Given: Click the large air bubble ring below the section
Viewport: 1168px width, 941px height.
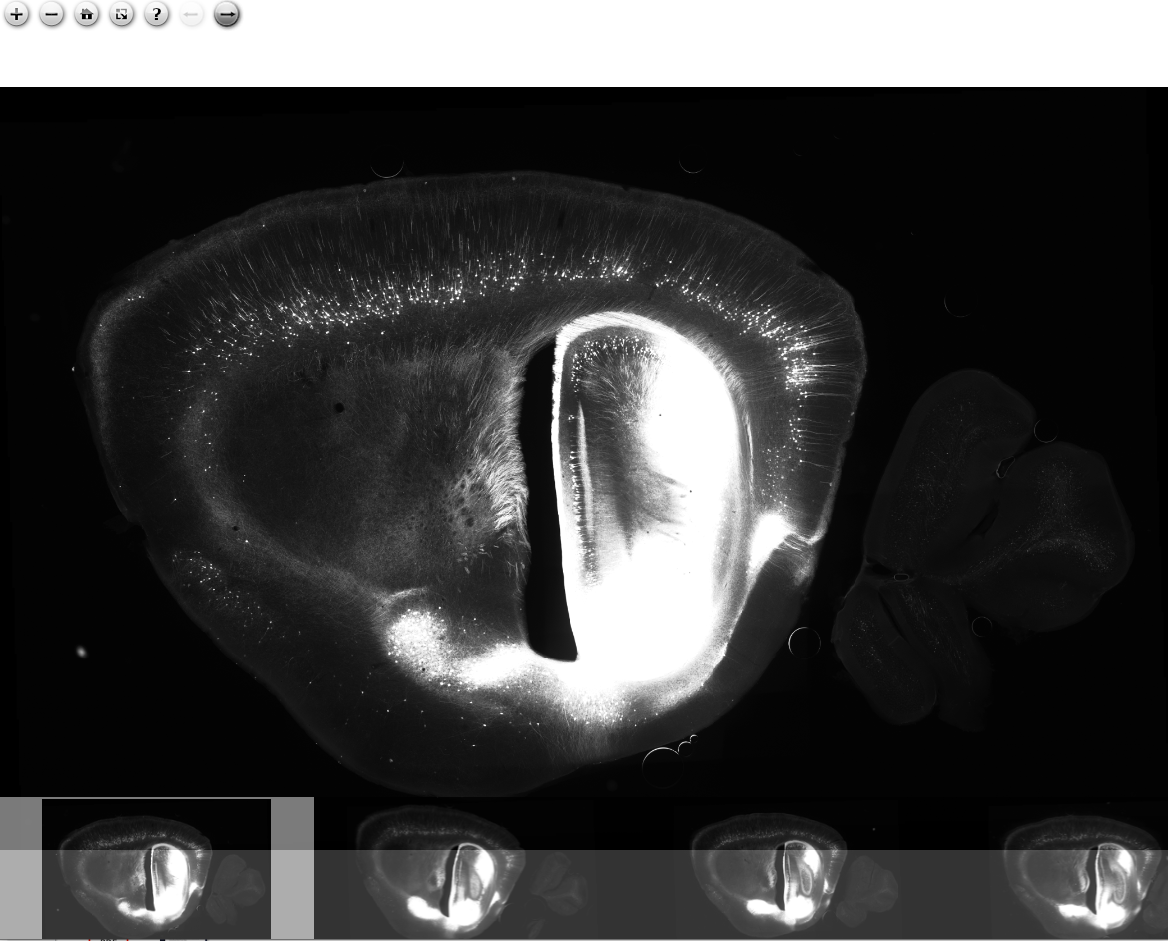Looking at the screenshot, I should click(661, 767).
